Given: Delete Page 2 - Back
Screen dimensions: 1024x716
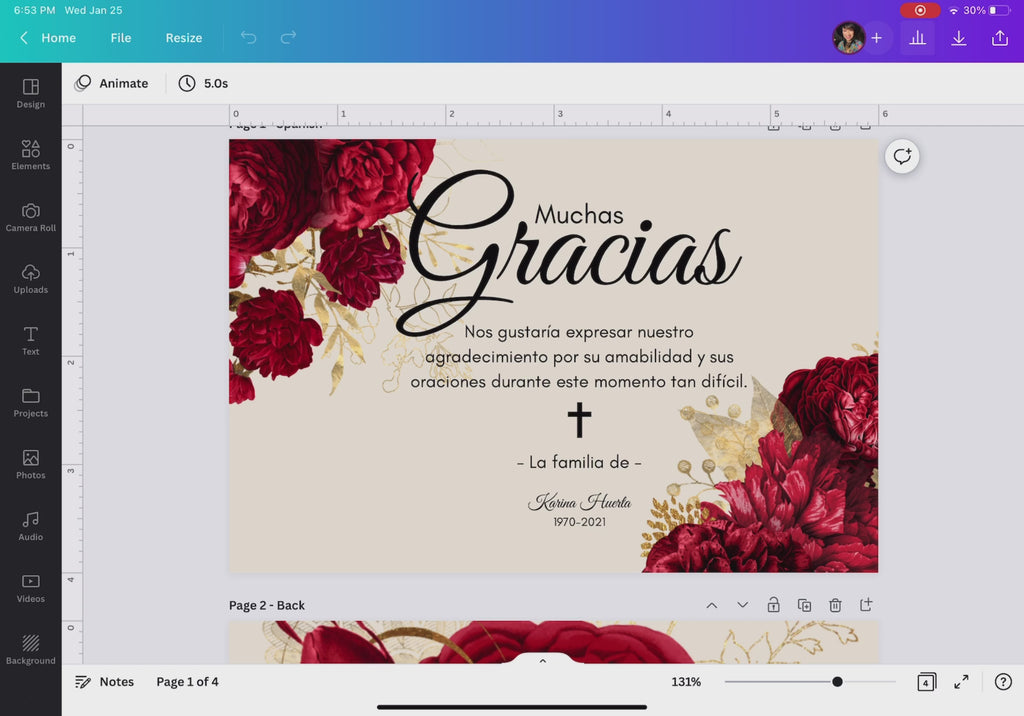Looking at the screenshot, I should (x=835, y=605).
